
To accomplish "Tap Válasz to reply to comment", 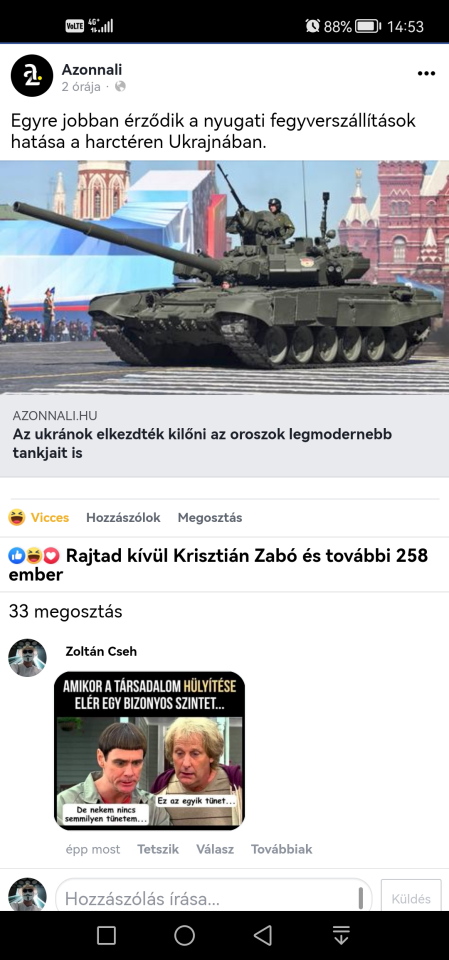I will coord(215,849).
